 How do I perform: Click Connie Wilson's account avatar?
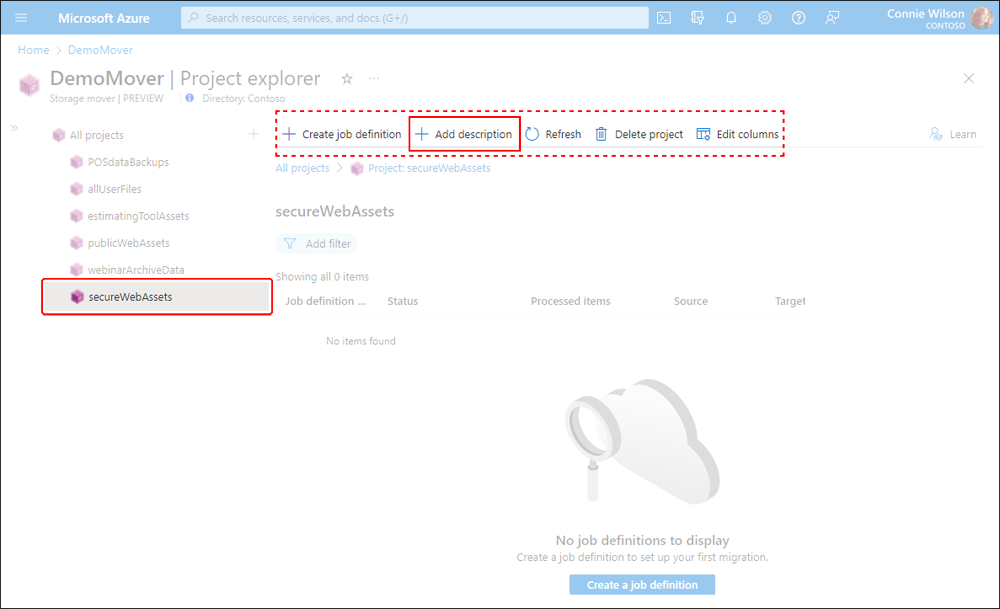pos(982,18)
